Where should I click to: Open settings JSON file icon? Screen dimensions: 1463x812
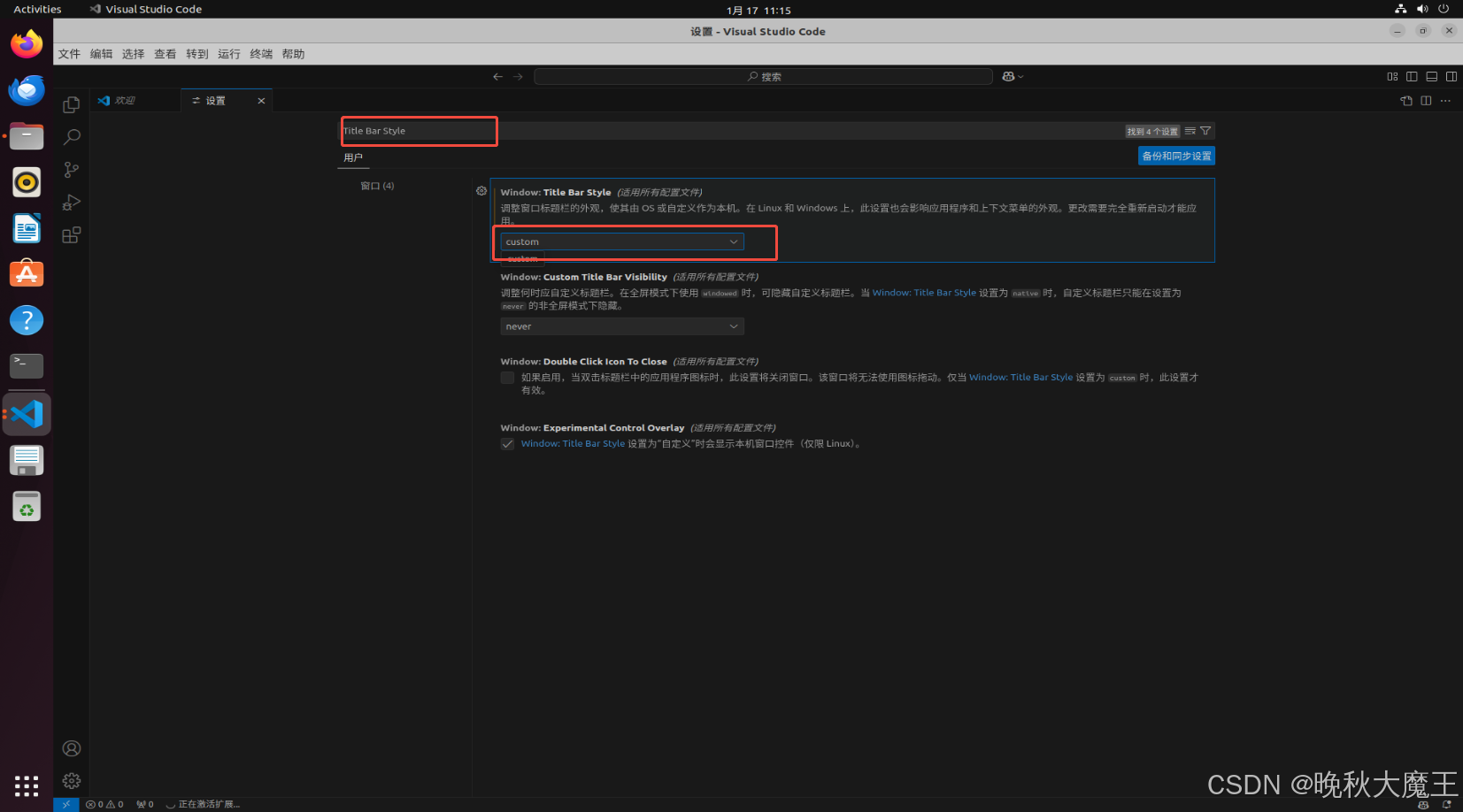click(1406, 101)
